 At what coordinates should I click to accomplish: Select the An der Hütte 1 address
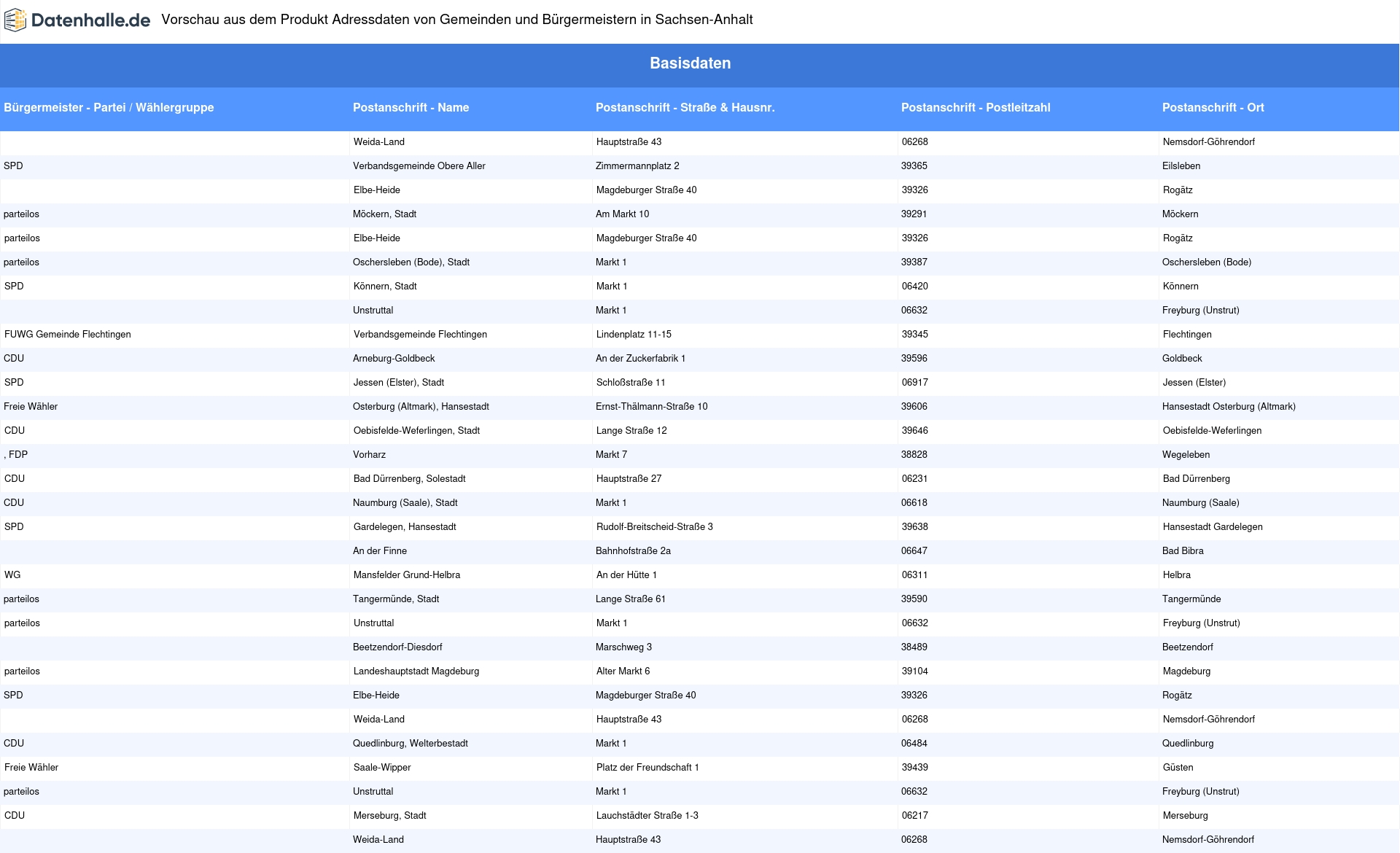coord(626,575)
